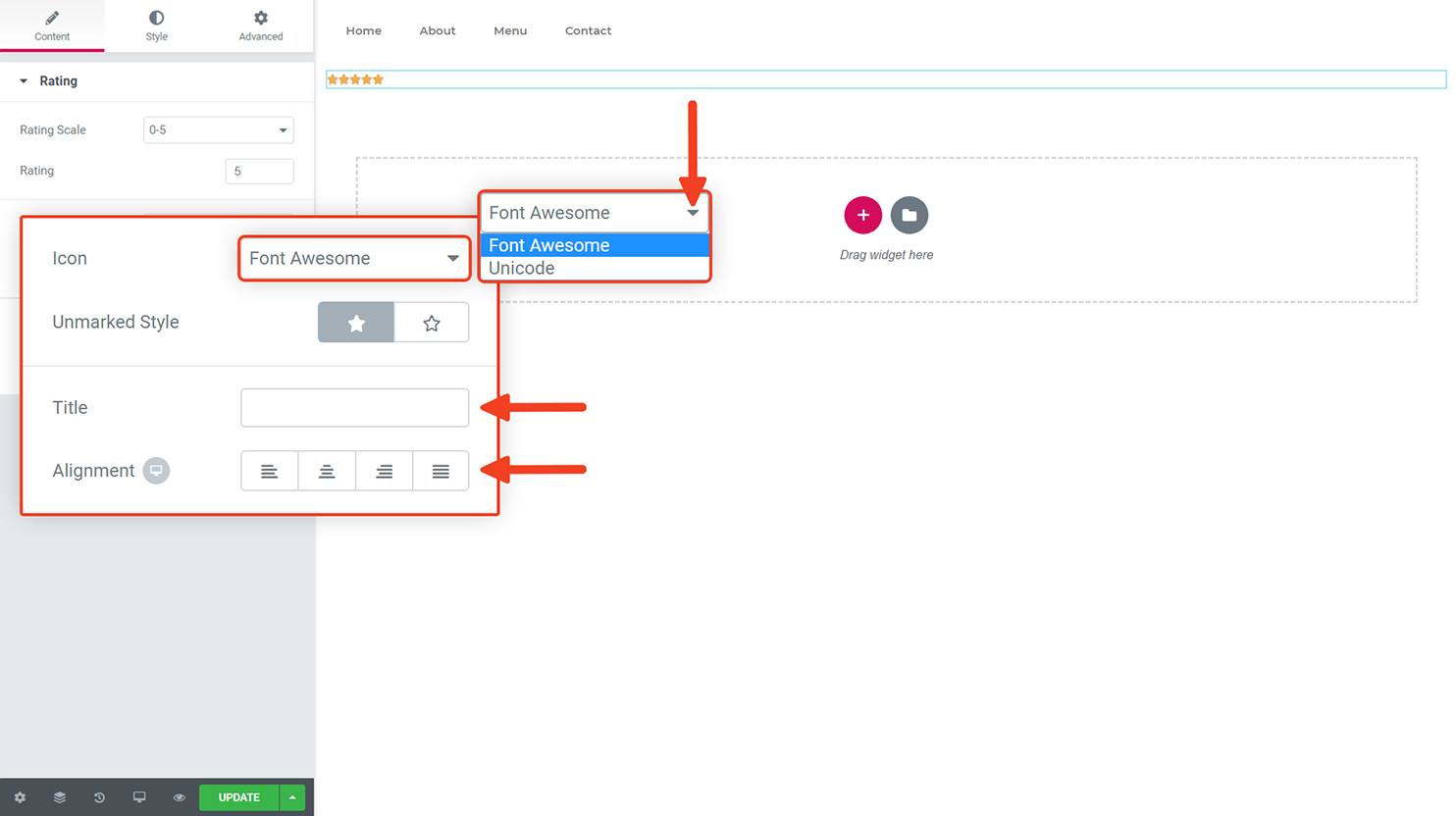Select solid star unmarked style

[x=356, y=323]
